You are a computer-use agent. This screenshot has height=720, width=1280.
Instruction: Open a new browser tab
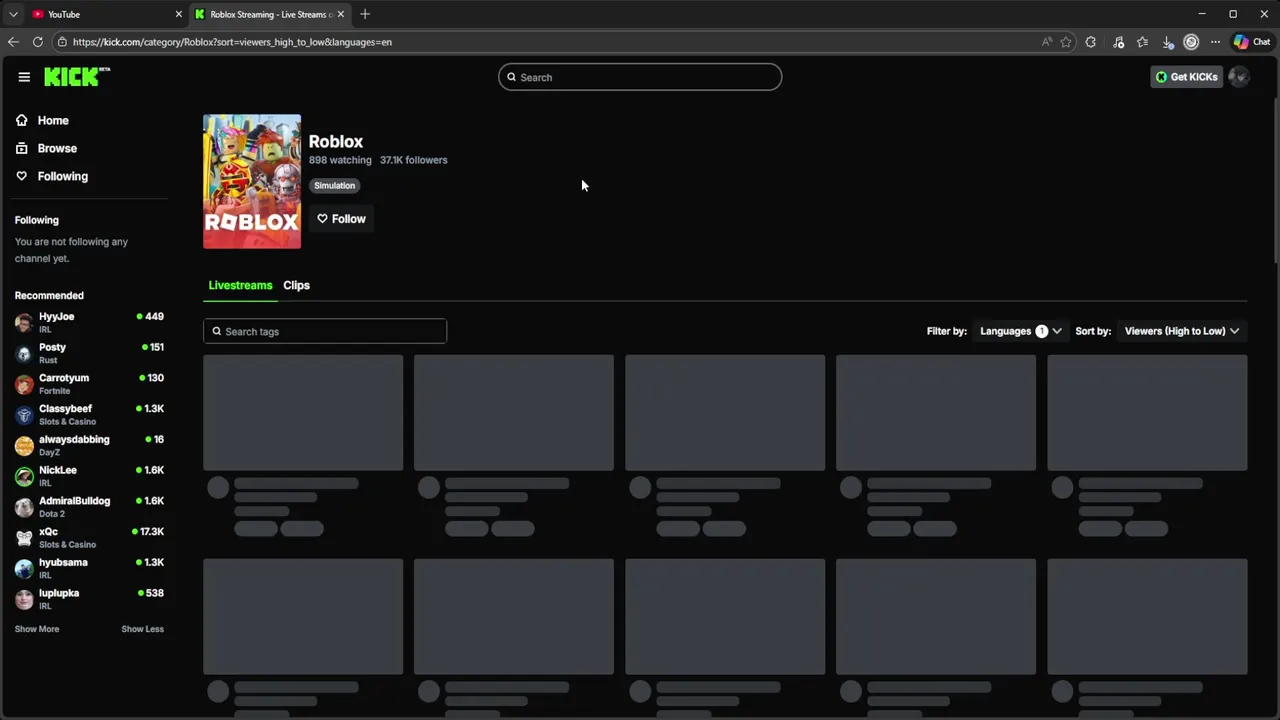click(365, 14)
